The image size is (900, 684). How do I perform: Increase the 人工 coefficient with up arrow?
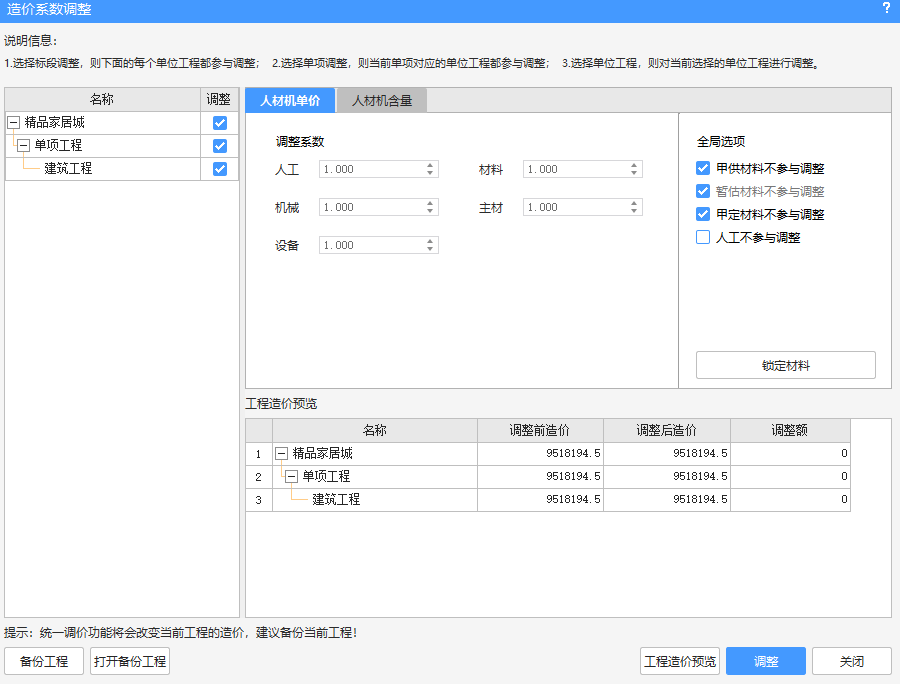coord(430,165)
